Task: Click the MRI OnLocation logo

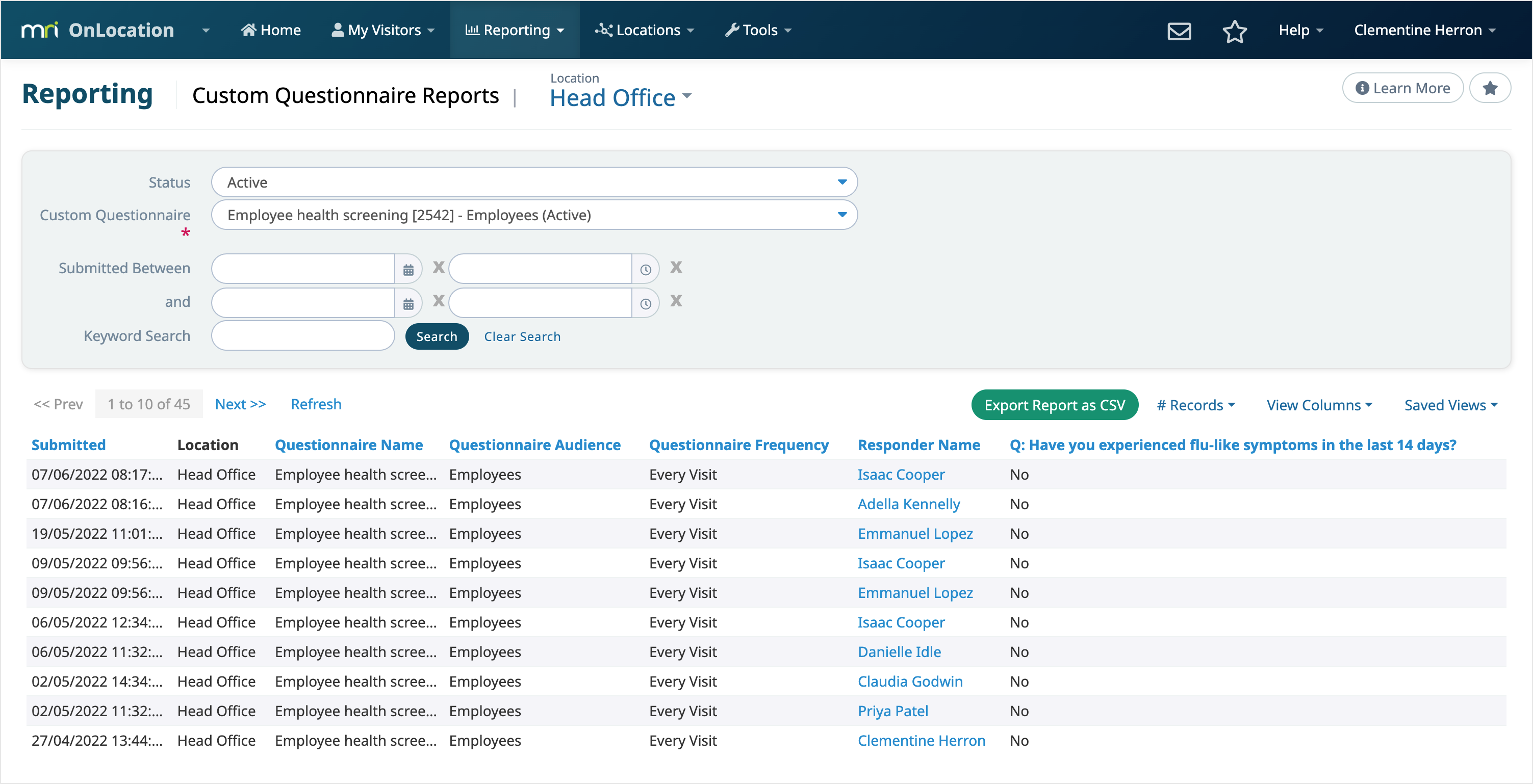Action: pos(97,30)
